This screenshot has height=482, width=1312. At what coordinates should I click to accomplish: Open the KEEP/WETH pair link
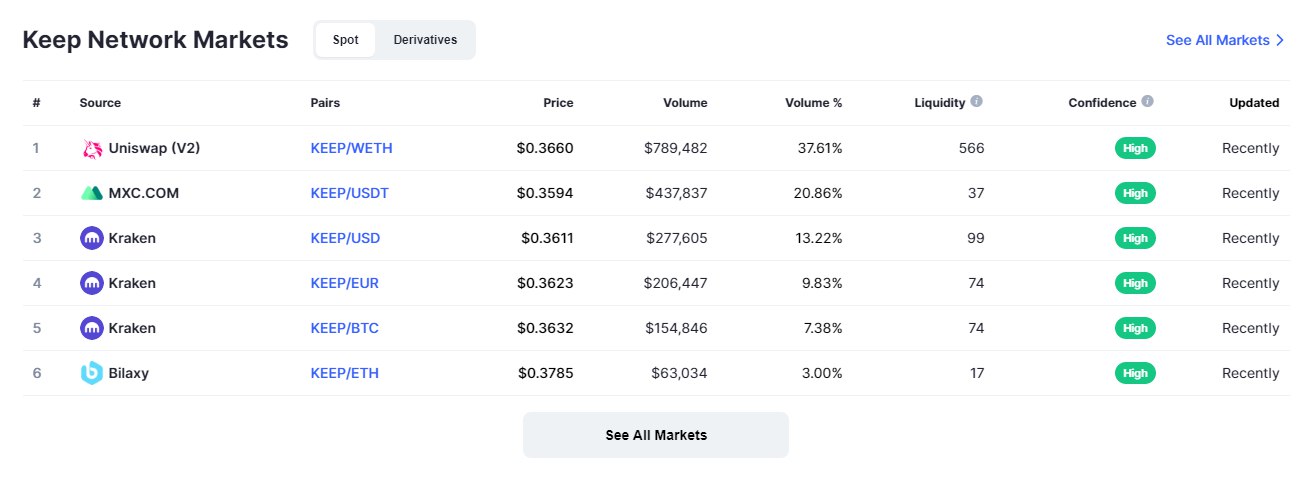[351, 148]
